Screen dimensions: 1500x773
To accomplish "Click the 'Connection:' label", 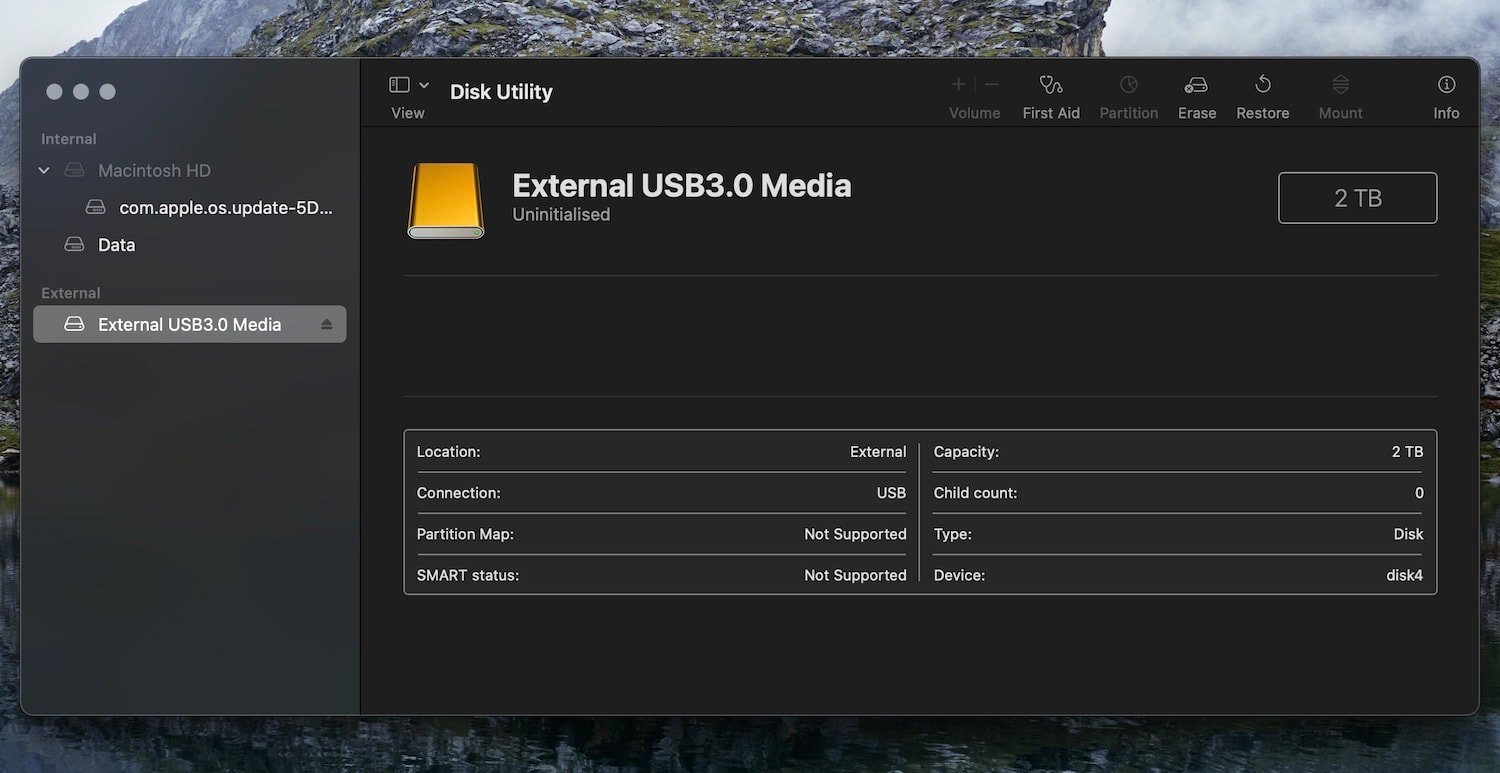I will tap(459, 493).
